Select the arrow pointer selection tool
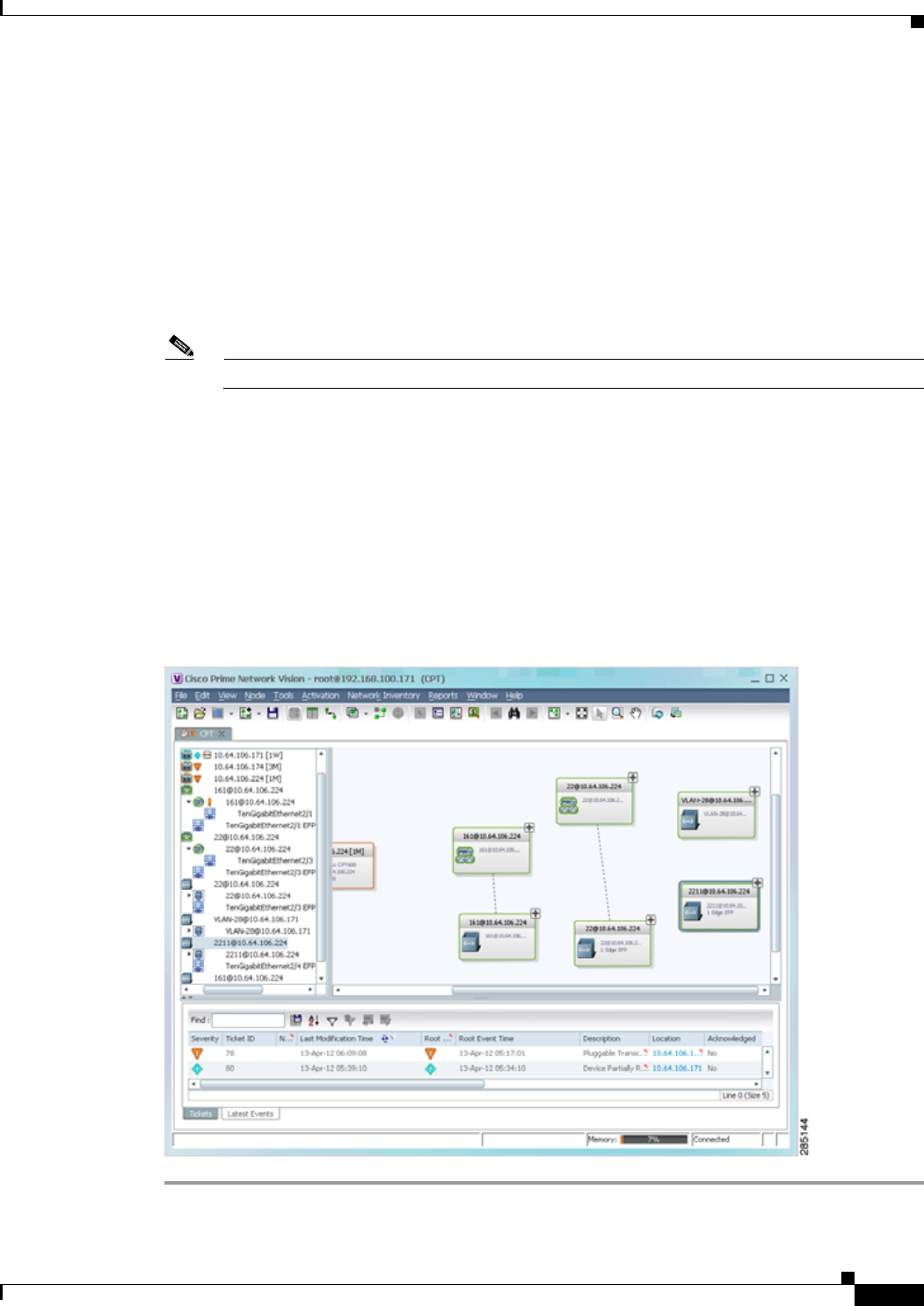Viewport: 924px width, 1306px height. pyautogui.click(x=600, y=713)
